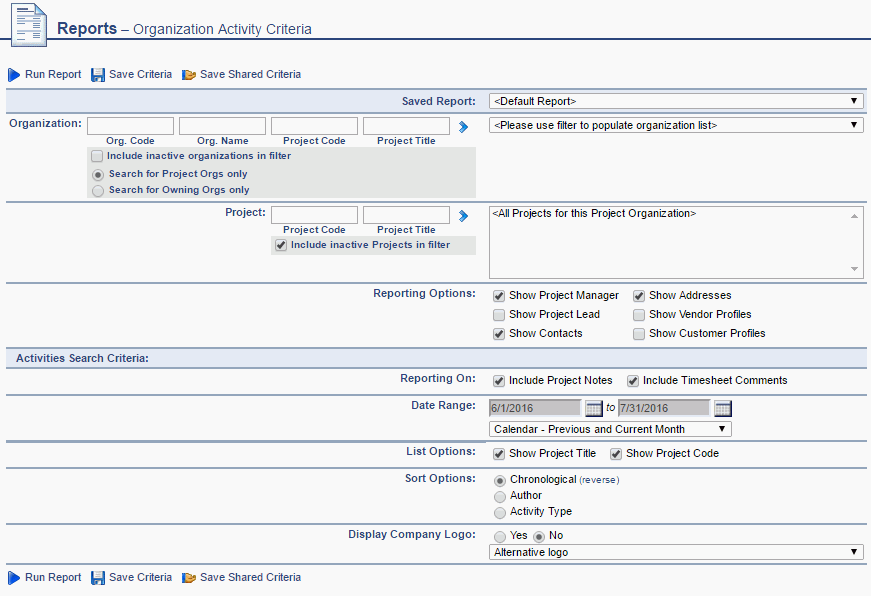Click the Save Criteria text link at the bottom
The image size is (871, 596).
click(138, 577)
